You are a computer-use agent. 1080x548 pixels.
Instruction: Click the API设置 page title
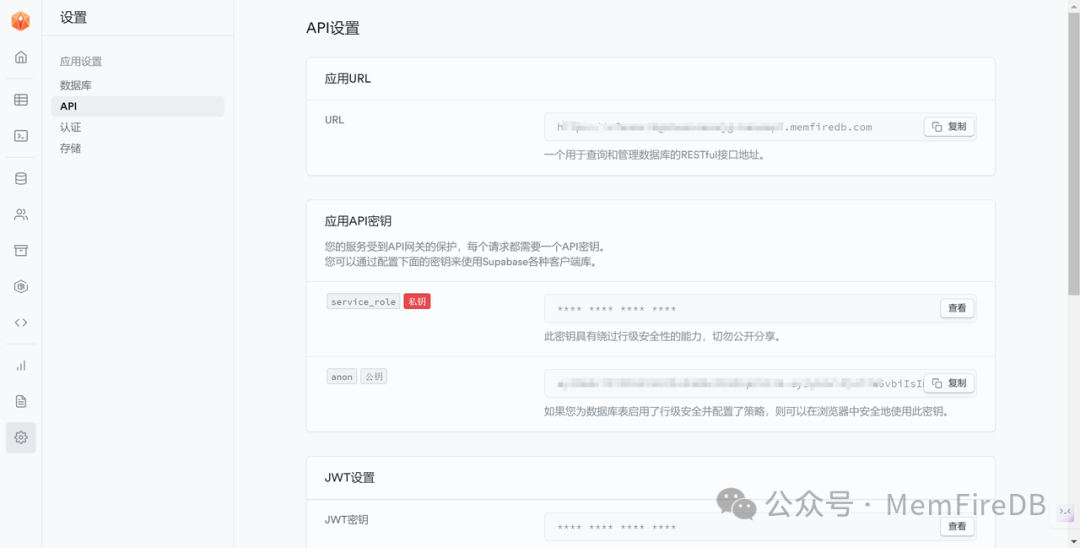click(x=333, y=28)
